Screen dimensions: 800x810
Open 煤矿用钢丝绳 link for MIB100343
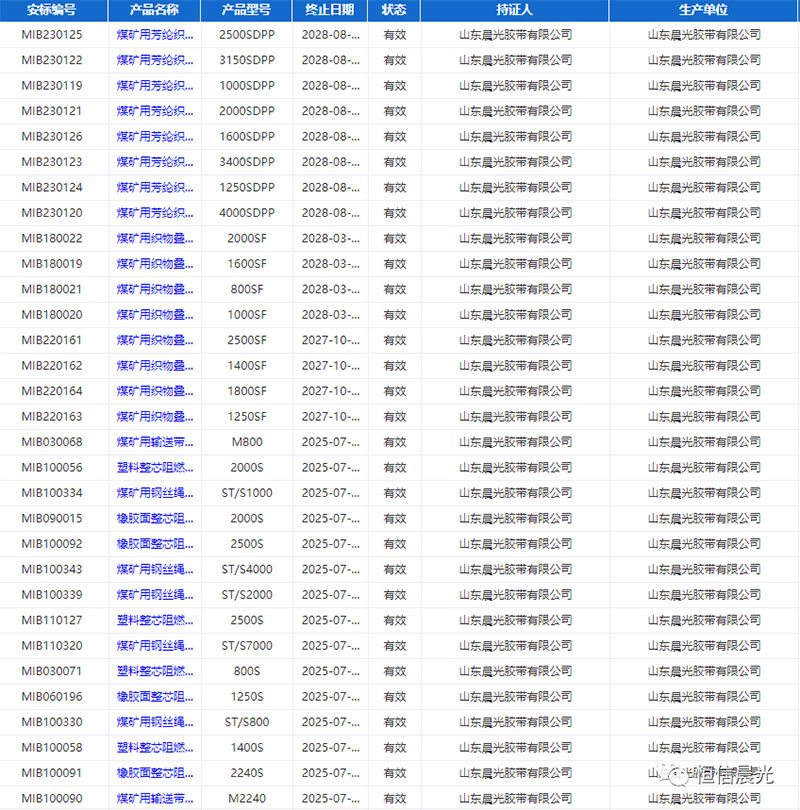coord(154,570)
